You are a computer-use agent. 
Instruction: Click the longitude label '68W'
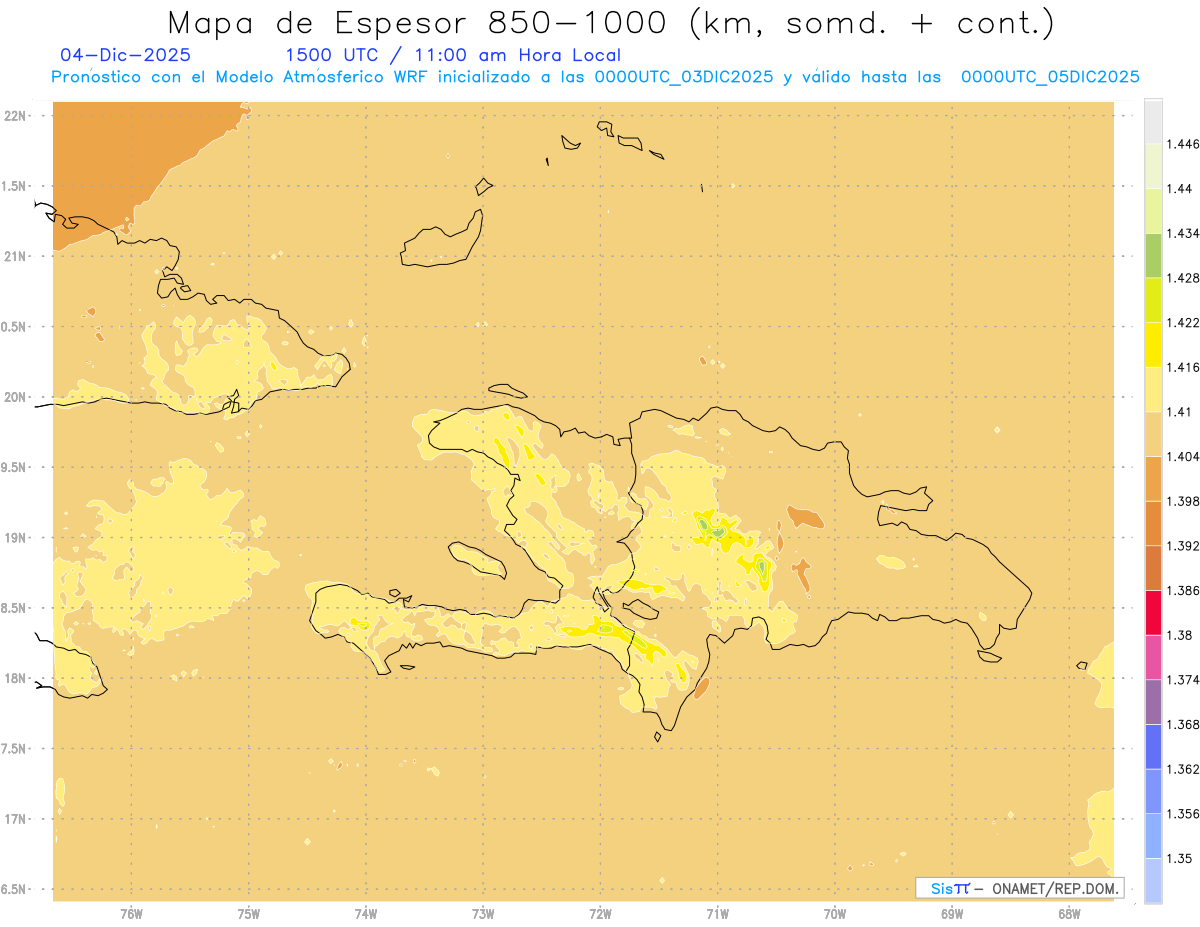[1069, 914]
